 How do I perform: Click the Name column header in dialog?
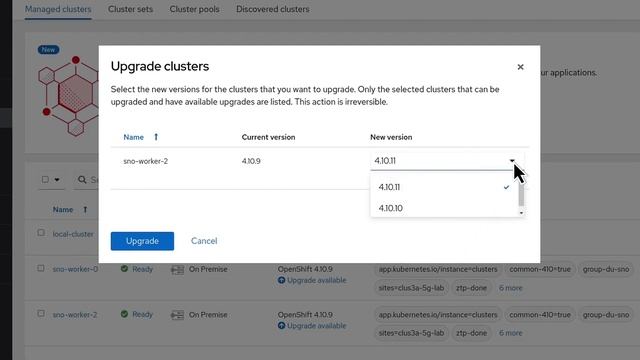[x=133, y=137]
